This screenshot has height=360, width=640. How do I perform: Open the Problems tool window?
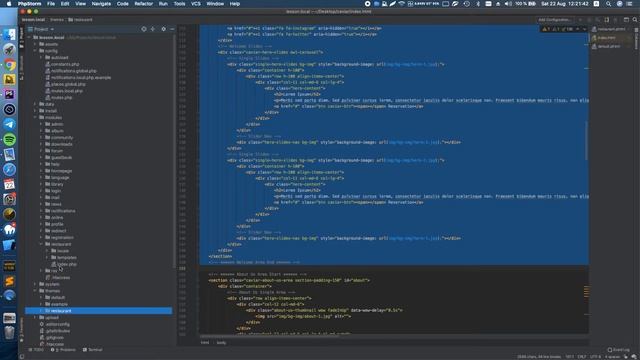tap(63, 350)
